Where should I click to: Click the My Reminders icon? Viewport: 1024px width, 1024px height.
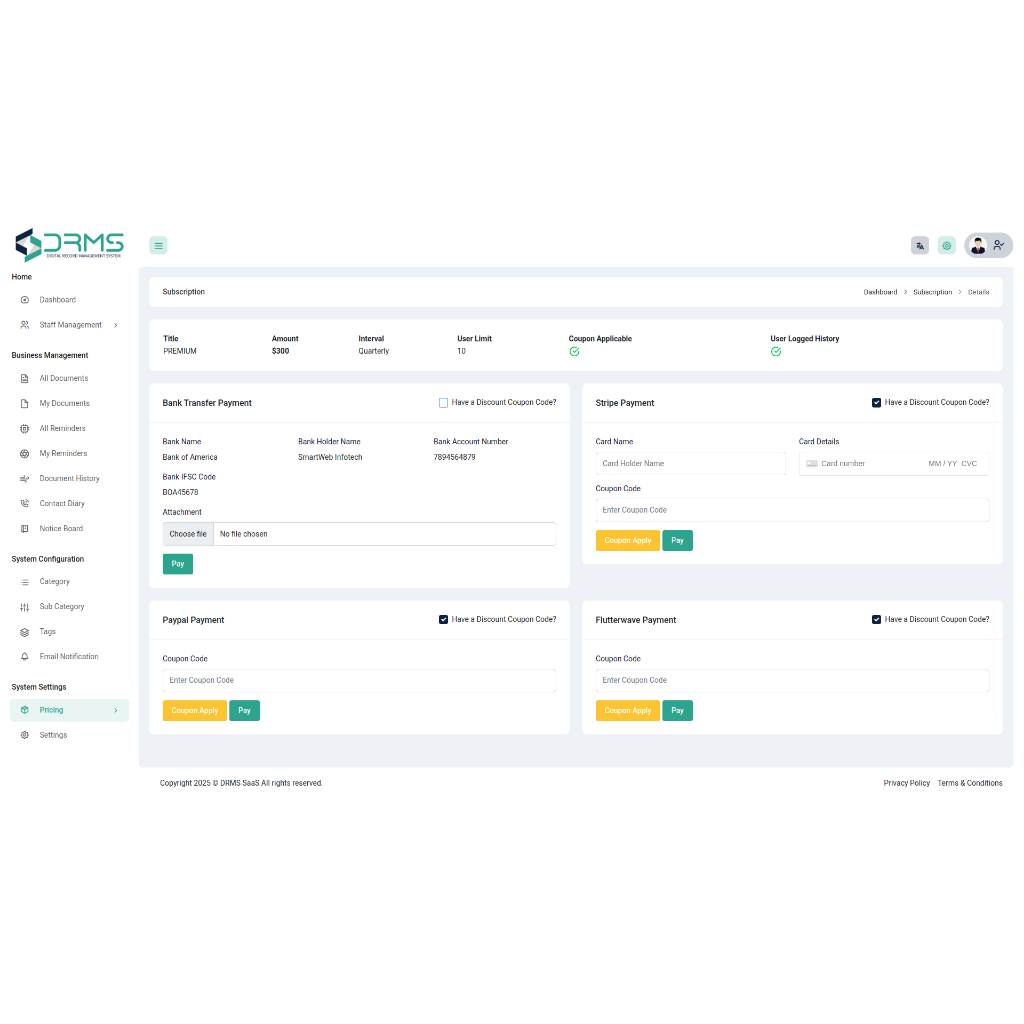coord(25,453)
